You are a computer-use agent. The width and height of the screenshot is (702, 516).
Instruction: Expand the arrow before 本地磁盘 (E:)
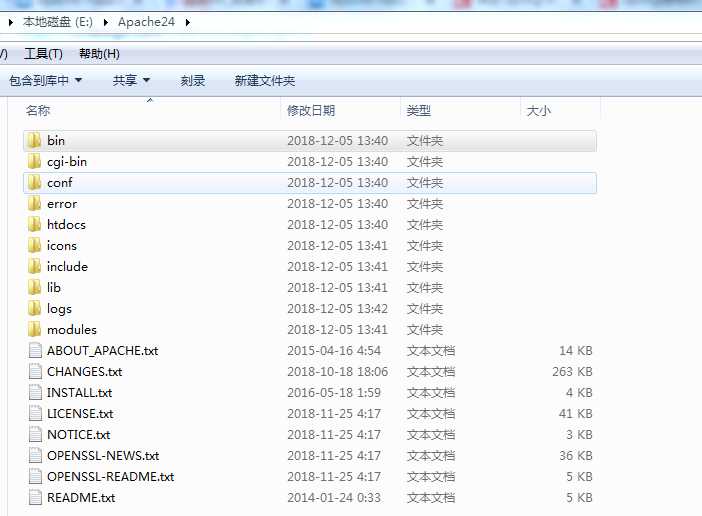tap(11, 22)
